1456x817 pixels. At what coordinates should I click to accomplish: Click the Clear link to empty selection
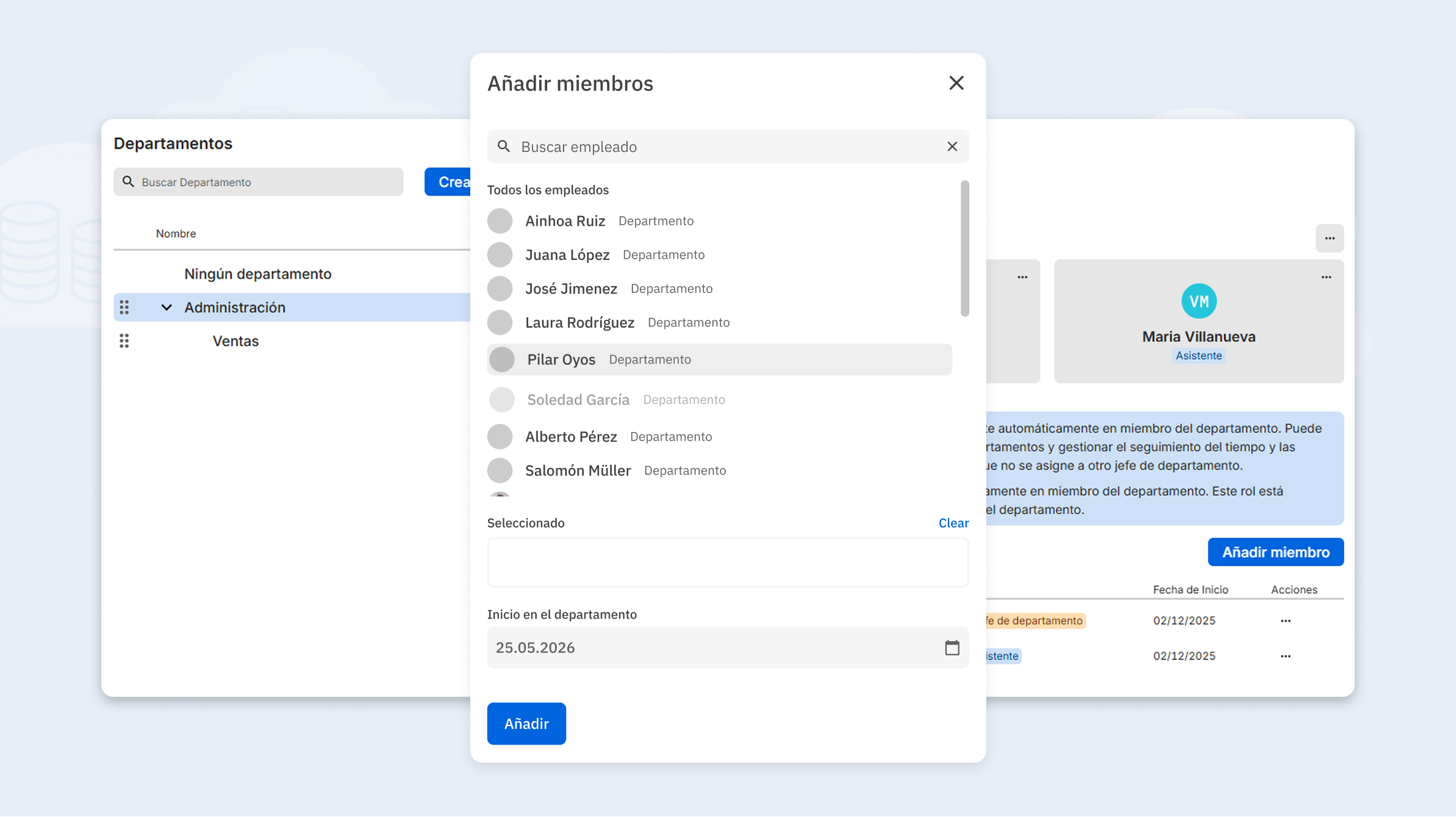pos(953,523)
